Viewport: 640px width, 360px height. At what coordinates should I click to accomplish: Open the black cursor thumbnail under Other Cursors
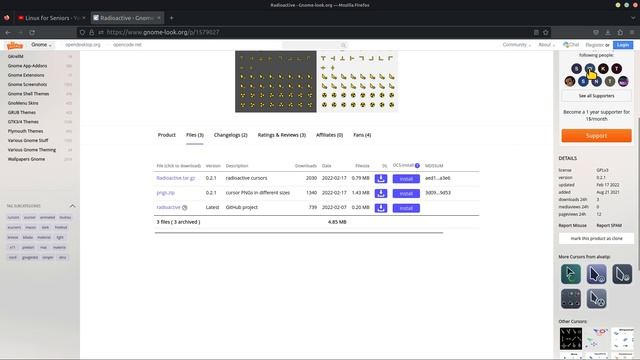(571, 338)
